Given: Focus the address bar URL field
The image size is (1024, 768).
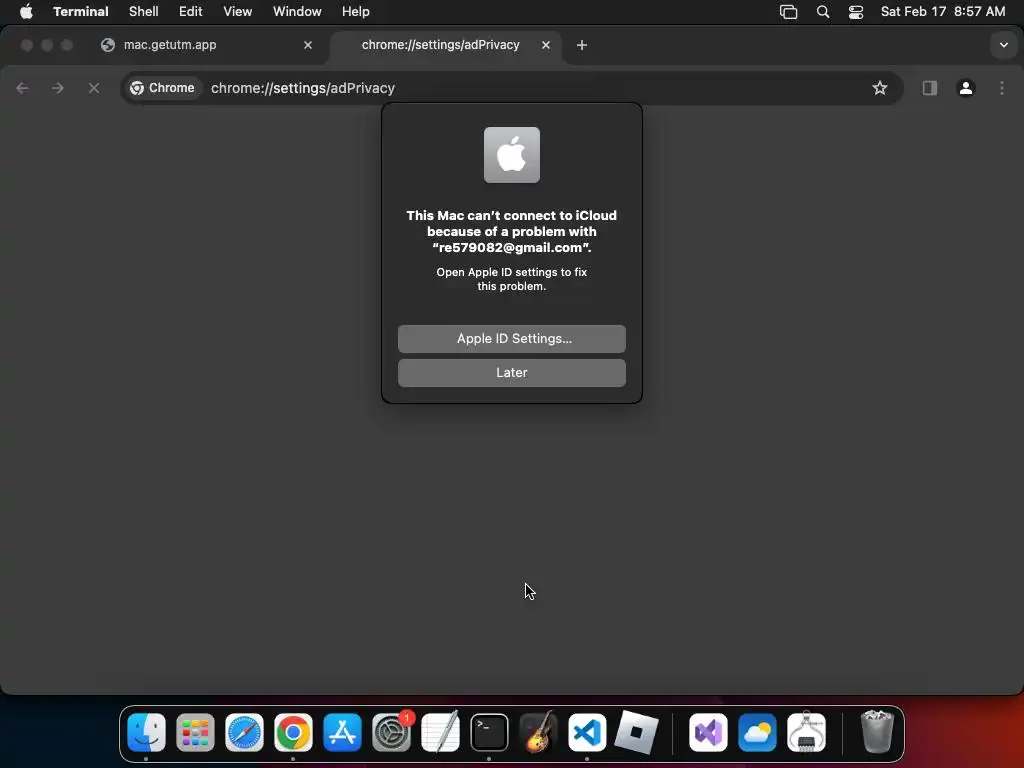Looking at the screenshot, I should (x=513, y=88).
